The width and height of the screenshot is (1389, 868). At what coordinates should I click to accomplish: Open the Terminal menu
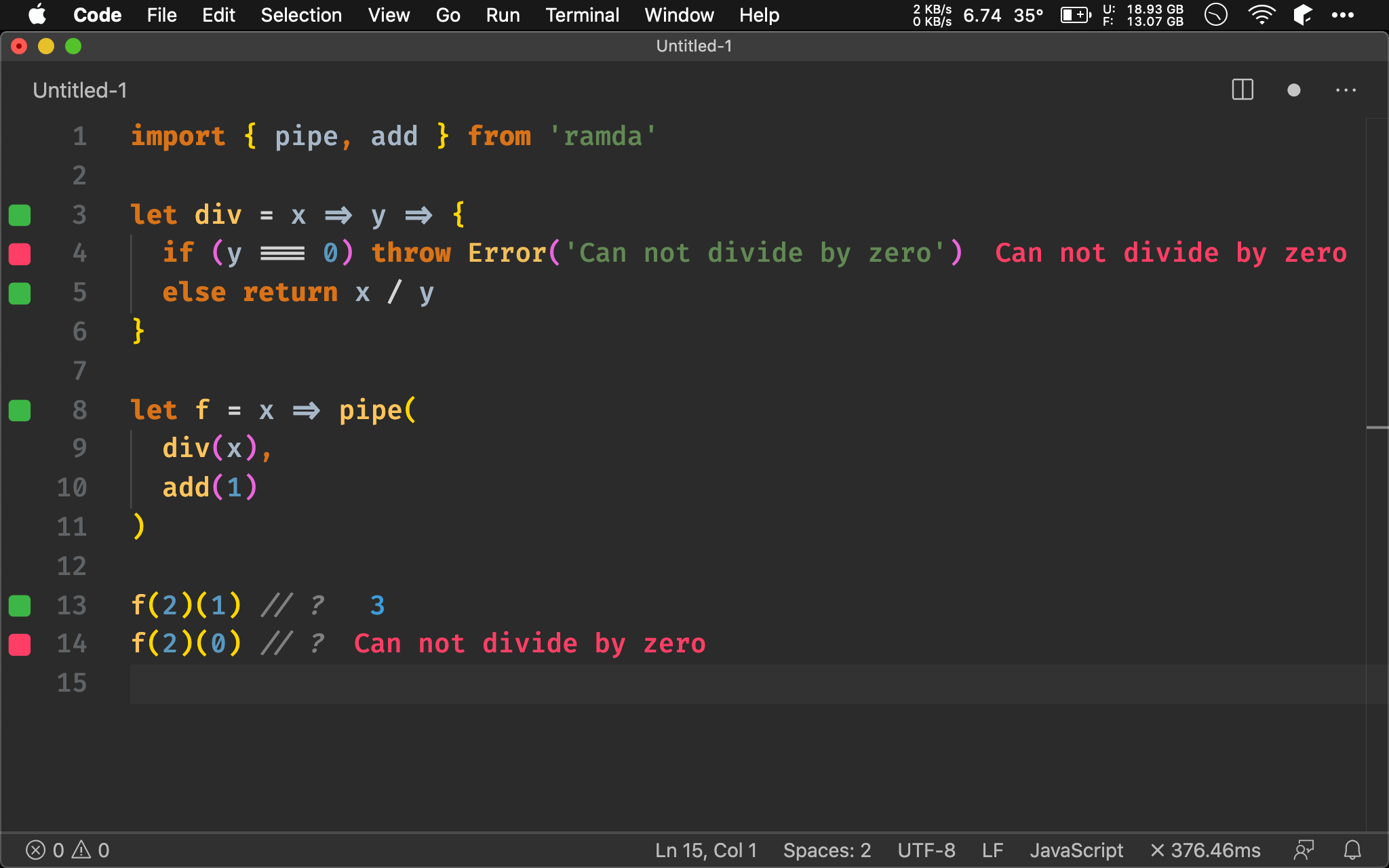[582, 15]
